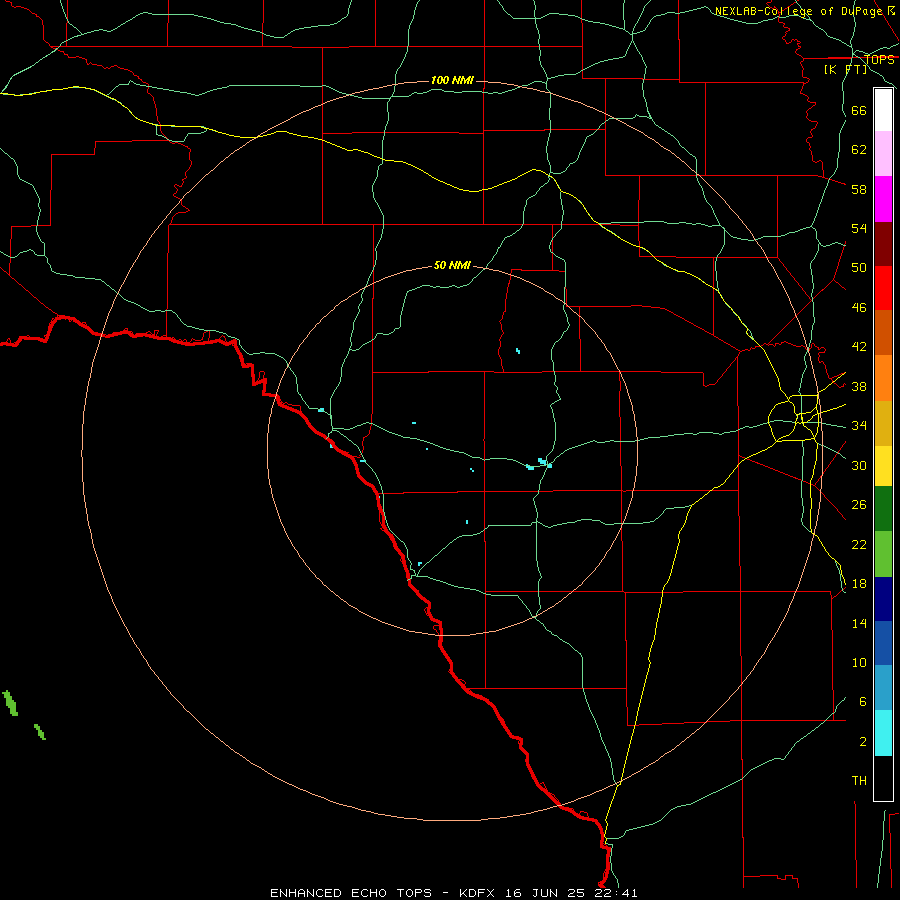
Task: Click the legend value 50
Action: 859,268
